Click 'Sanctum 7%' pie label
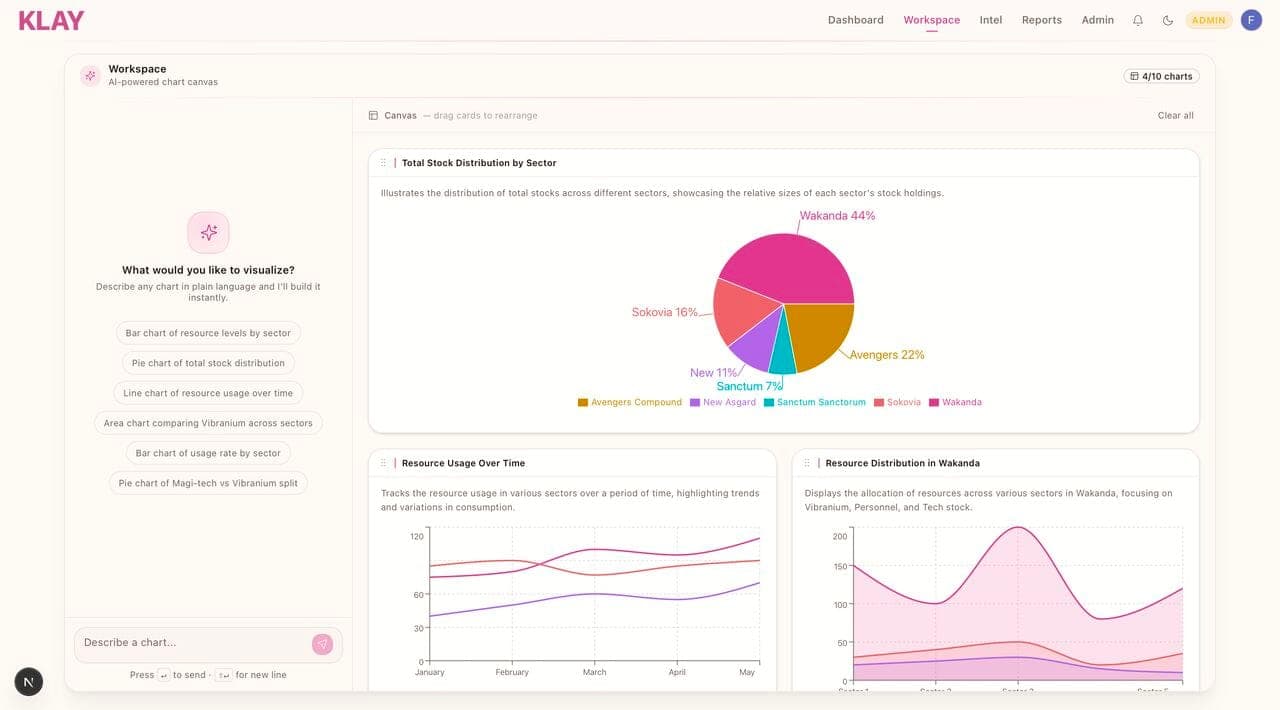This screenshot has width=1280, height=710. (750, 386)
